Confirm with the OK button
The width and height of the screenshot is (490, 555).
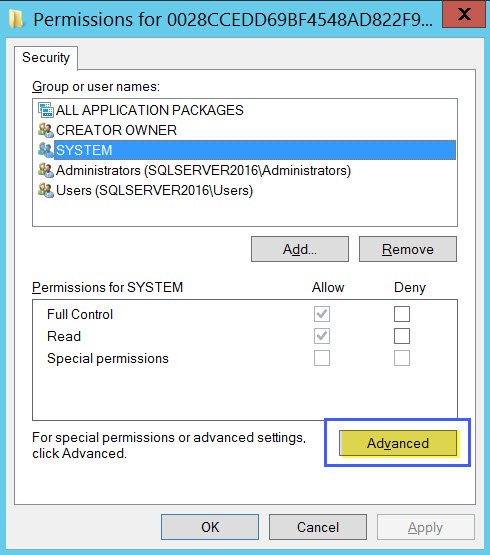210,527
